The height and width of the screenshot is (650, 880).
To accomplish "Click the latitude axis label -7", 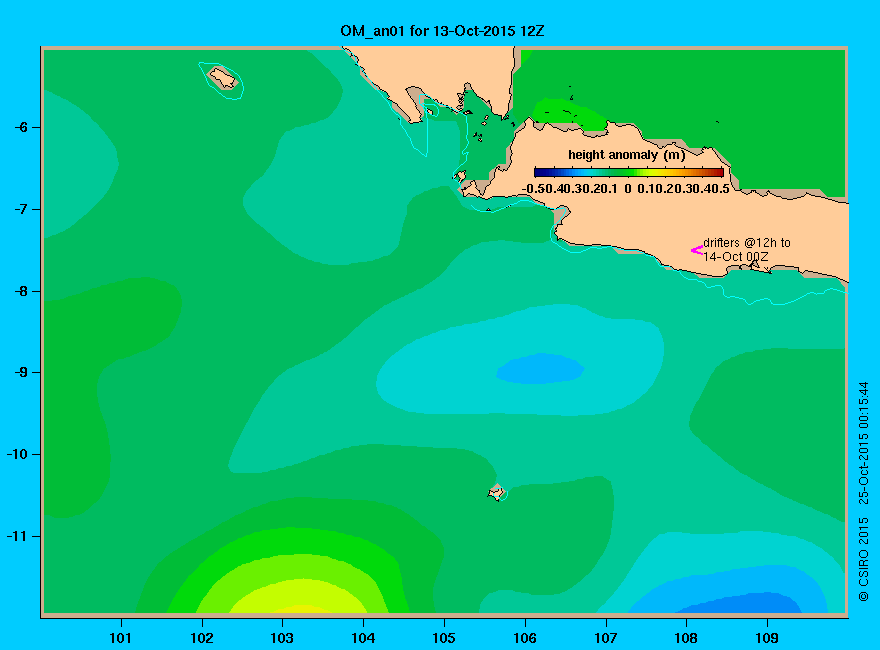I will (21, 209).
